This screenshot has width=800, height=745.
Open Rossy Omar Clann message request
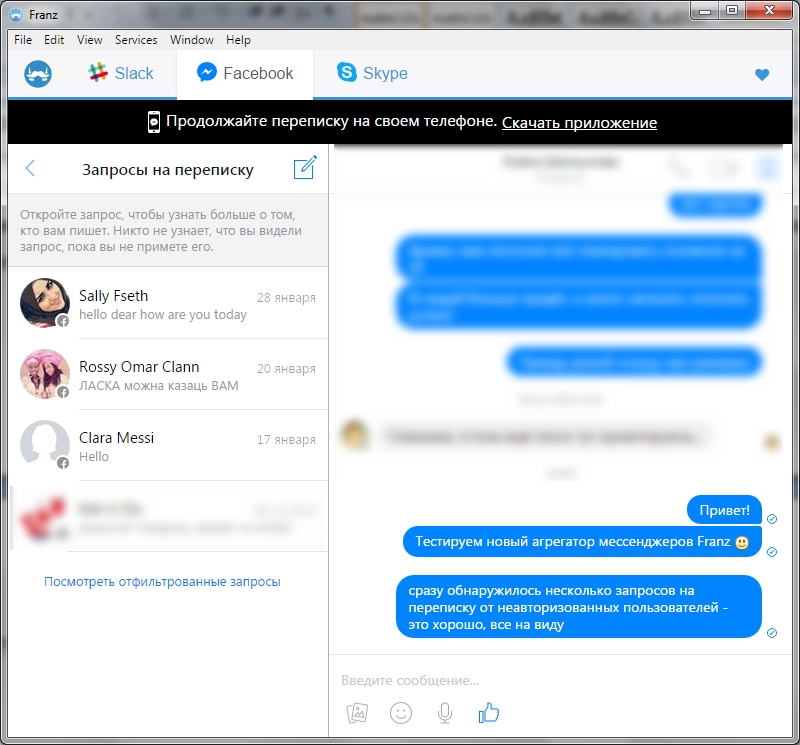[x=168, y=374]
